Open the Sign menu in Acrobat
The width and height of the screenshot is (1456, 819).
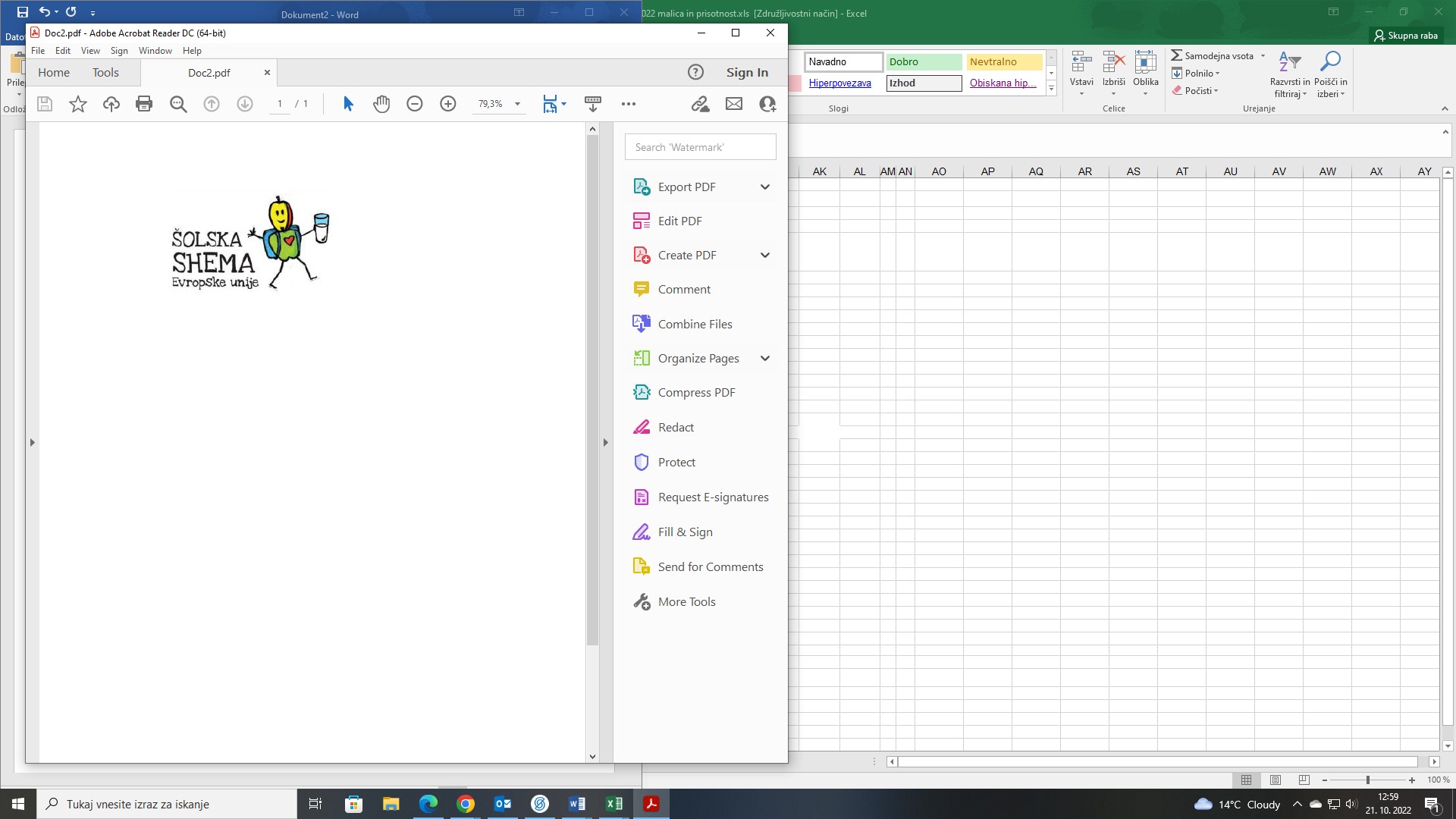click(119, 51)
